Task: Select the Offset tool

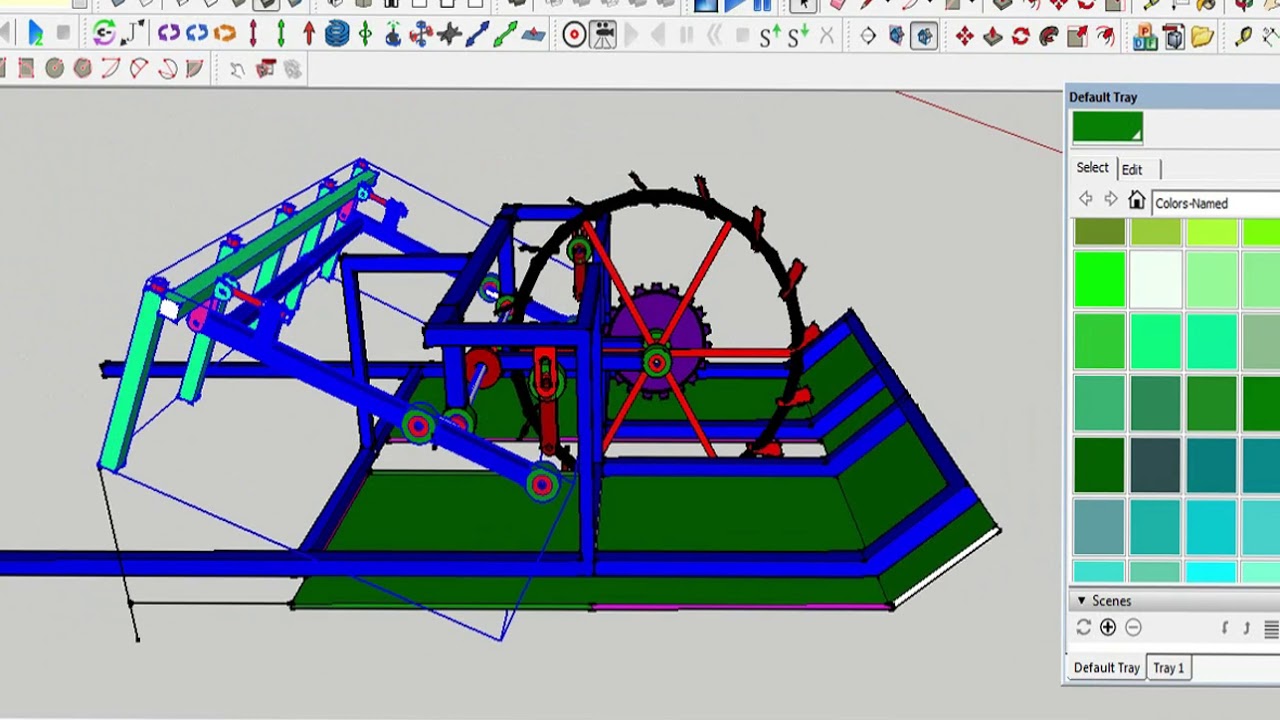Action: 1105,37
